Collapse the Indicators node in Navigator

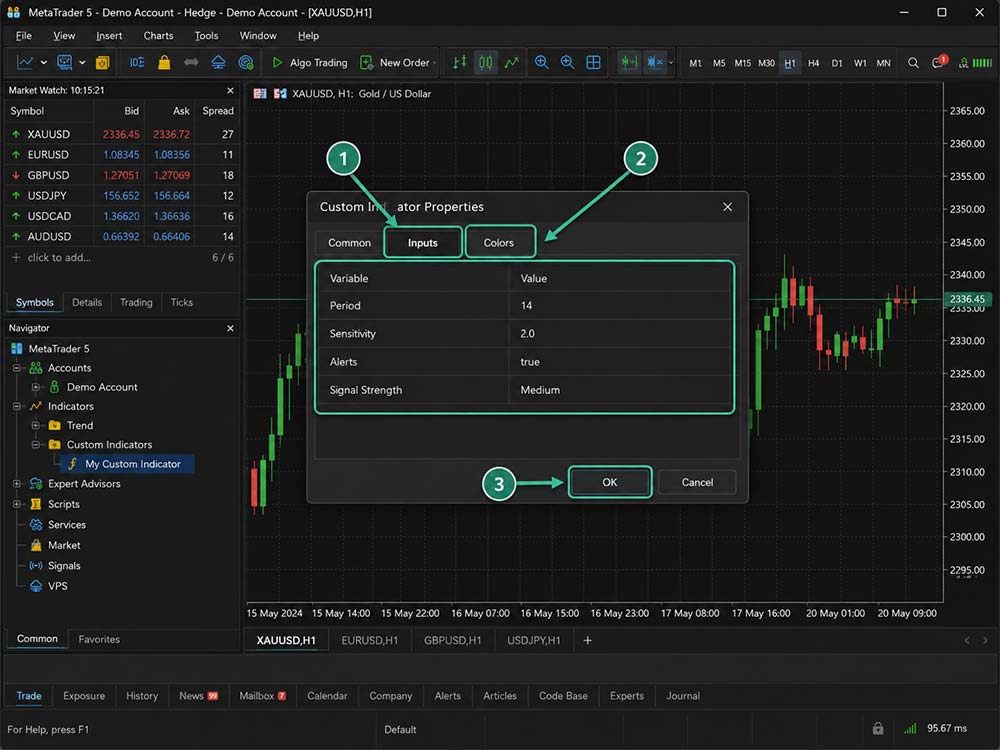tap(17, 406)
